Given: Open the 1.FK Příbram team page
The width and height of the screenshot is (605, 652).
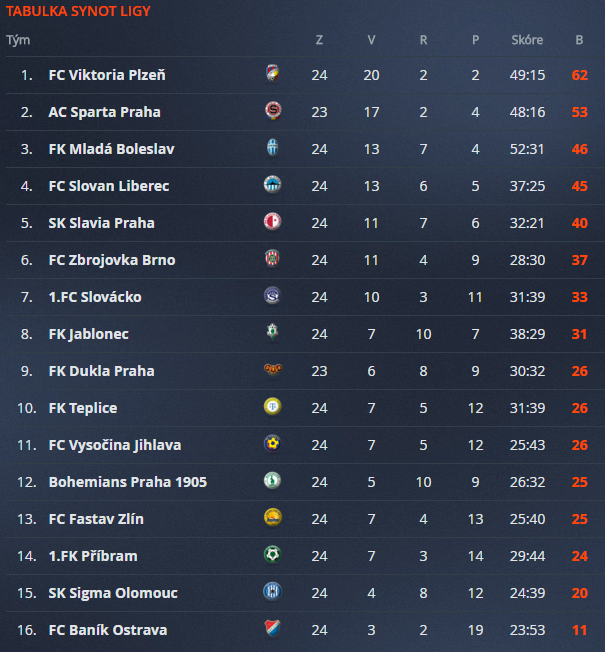Looking at the screenshot, I should pyautogui.click(x=93, y=556).
